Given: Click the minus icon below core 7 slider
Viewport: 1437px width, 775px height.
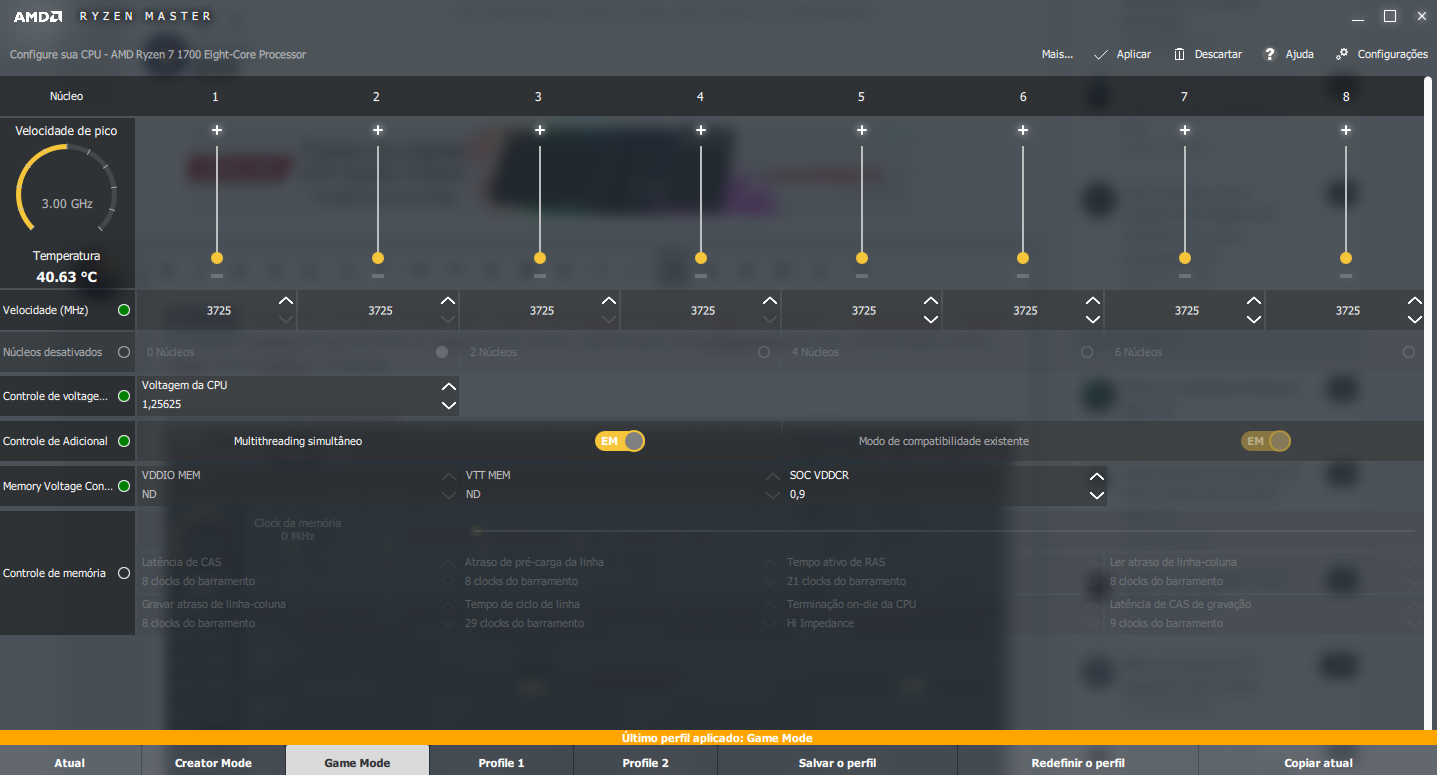Looking at the screenshot, I should pos(1185,275).
